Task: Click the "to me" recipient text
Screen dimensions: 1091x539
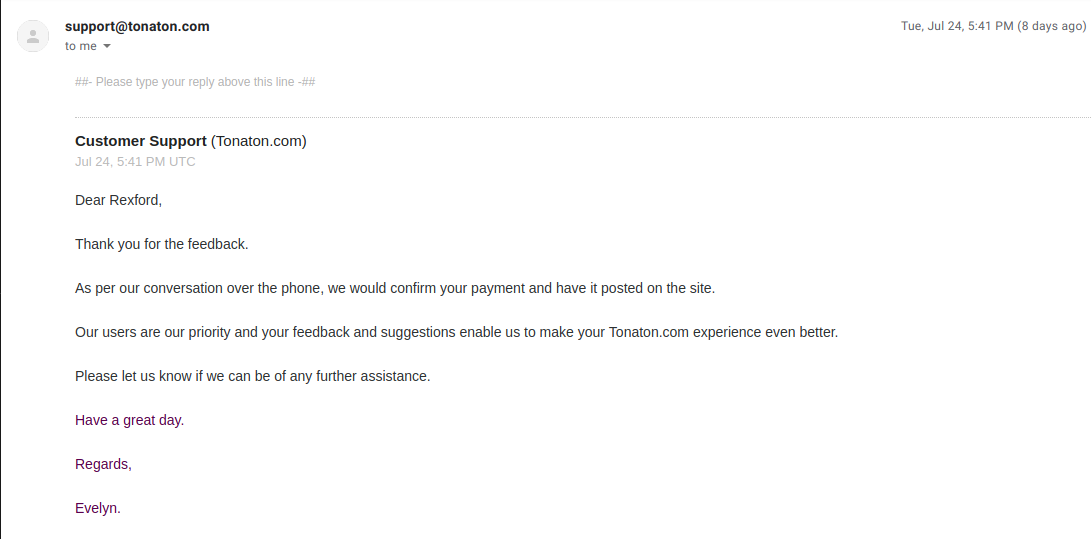Action: click(81, 46)
